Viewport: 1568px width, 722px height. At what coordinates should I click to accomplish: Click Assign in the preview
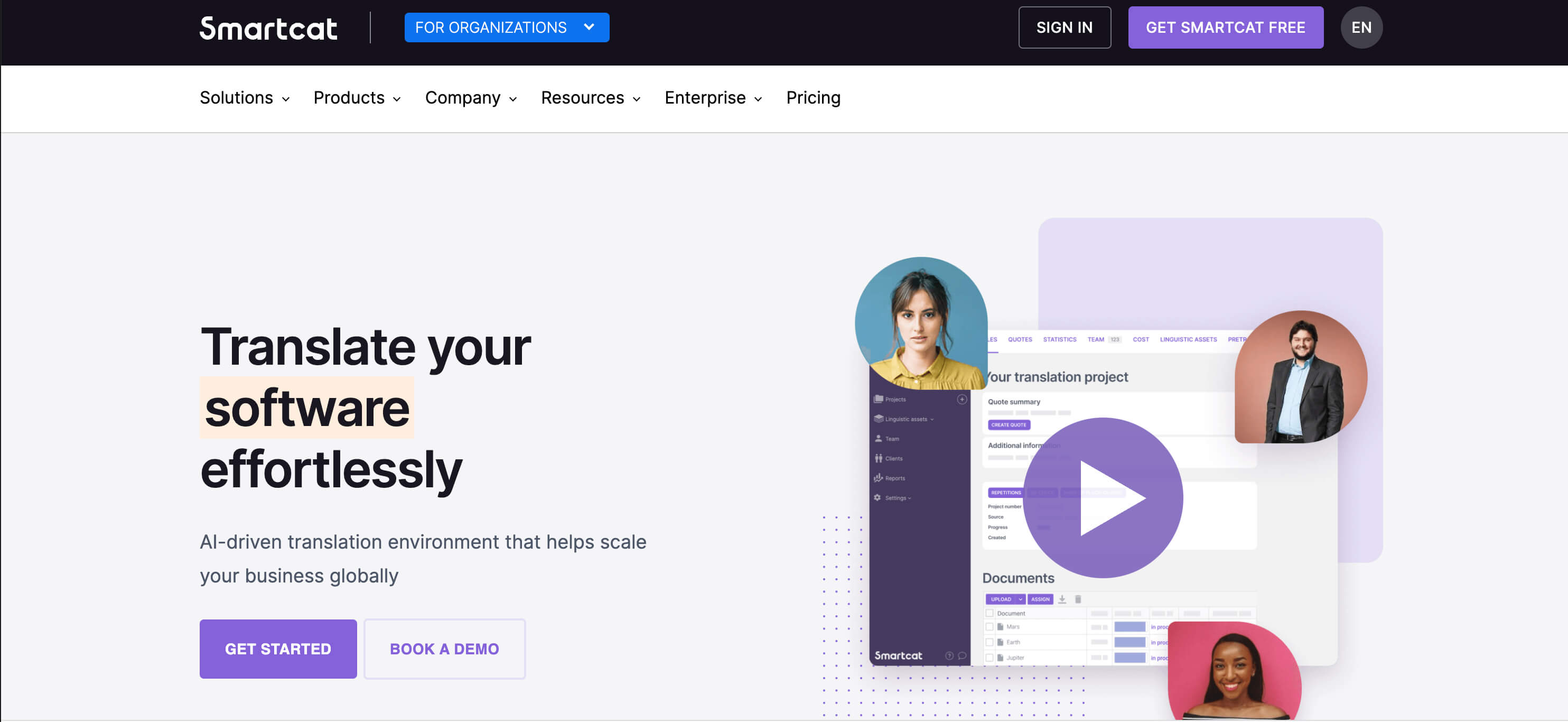click(1040, 599)
